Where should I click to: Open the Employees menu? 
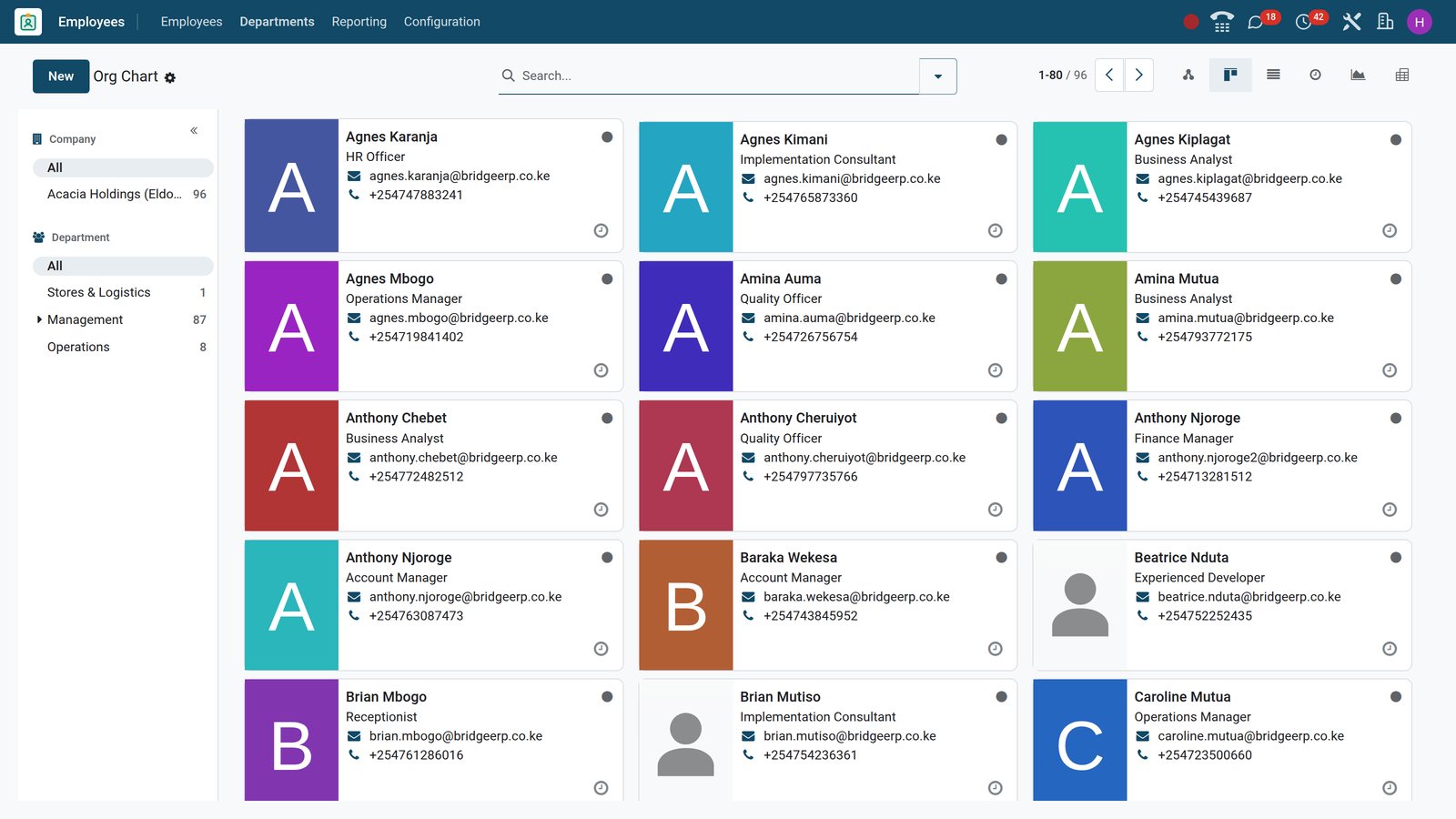coord(191,22)
